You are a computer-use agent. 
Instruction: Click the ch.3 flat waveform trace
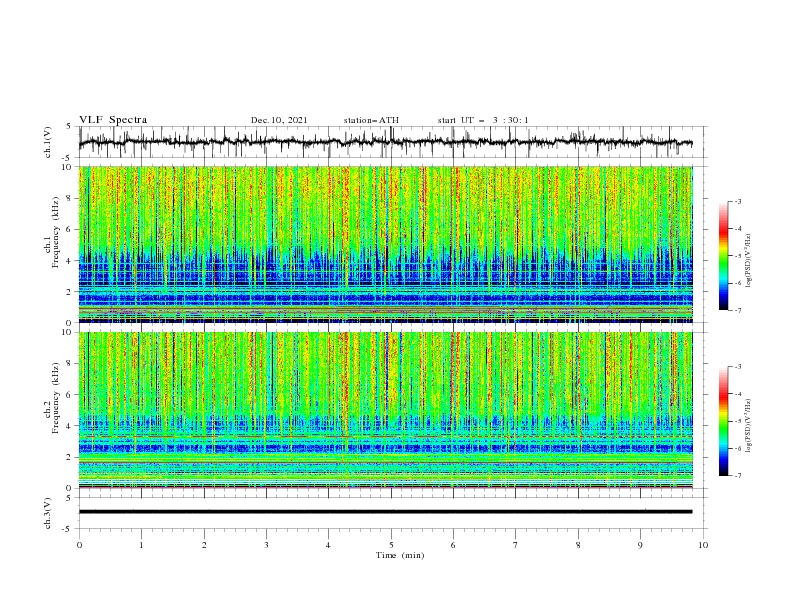click(385, 512)
